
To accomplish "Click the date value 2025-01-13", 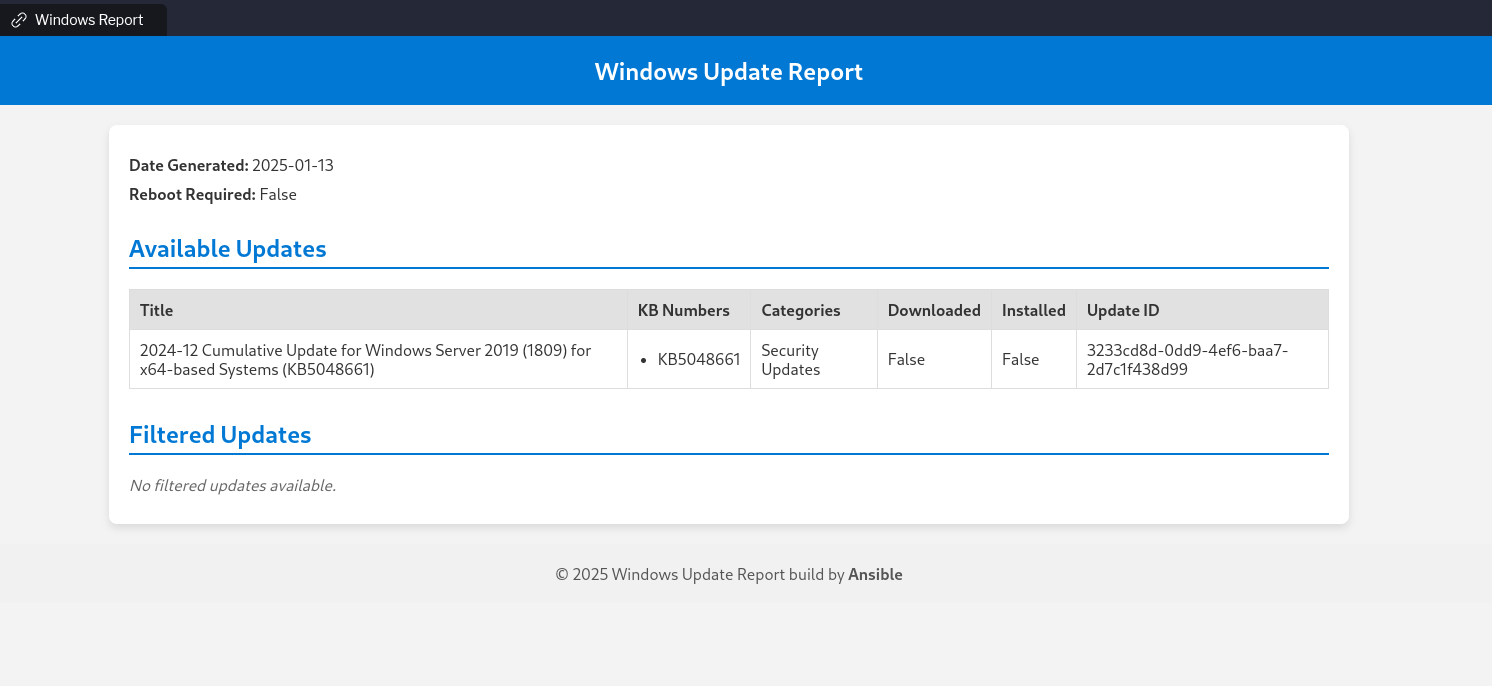I will tap(293, 165).
